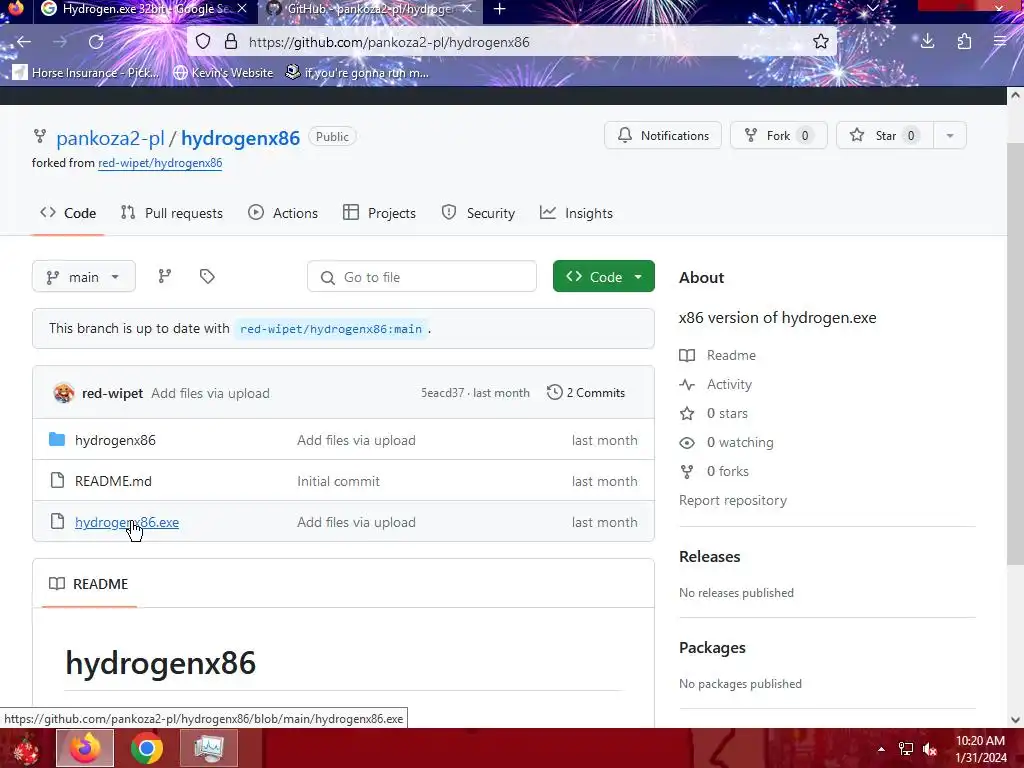Image resolution: width=1024 pixels, height=768 pixels.
Task: Open Google Chrome from the taskbar
Action: (146, 748)
